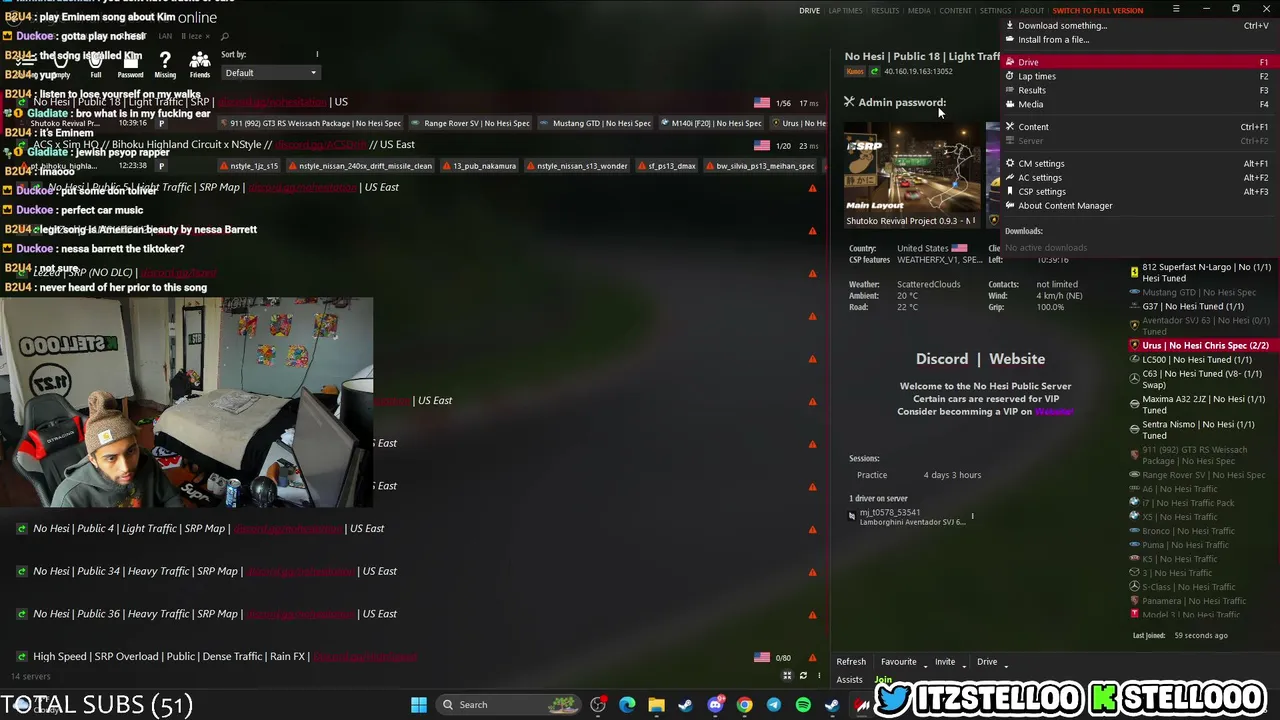1280x720 pixels.
Task: Select Lap times in the dropdown menu
Action: point(1139,76)
